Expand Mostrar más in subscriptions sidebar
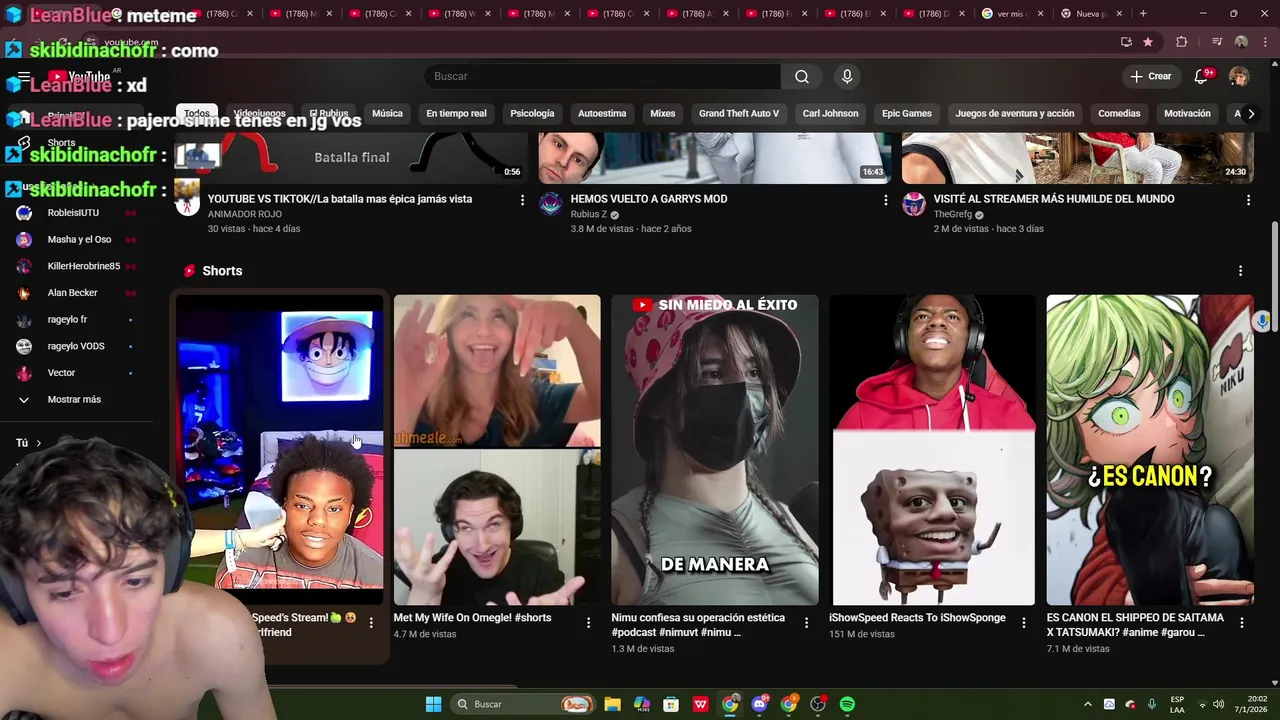This screenshot has height=720, width=1280. 75,400
